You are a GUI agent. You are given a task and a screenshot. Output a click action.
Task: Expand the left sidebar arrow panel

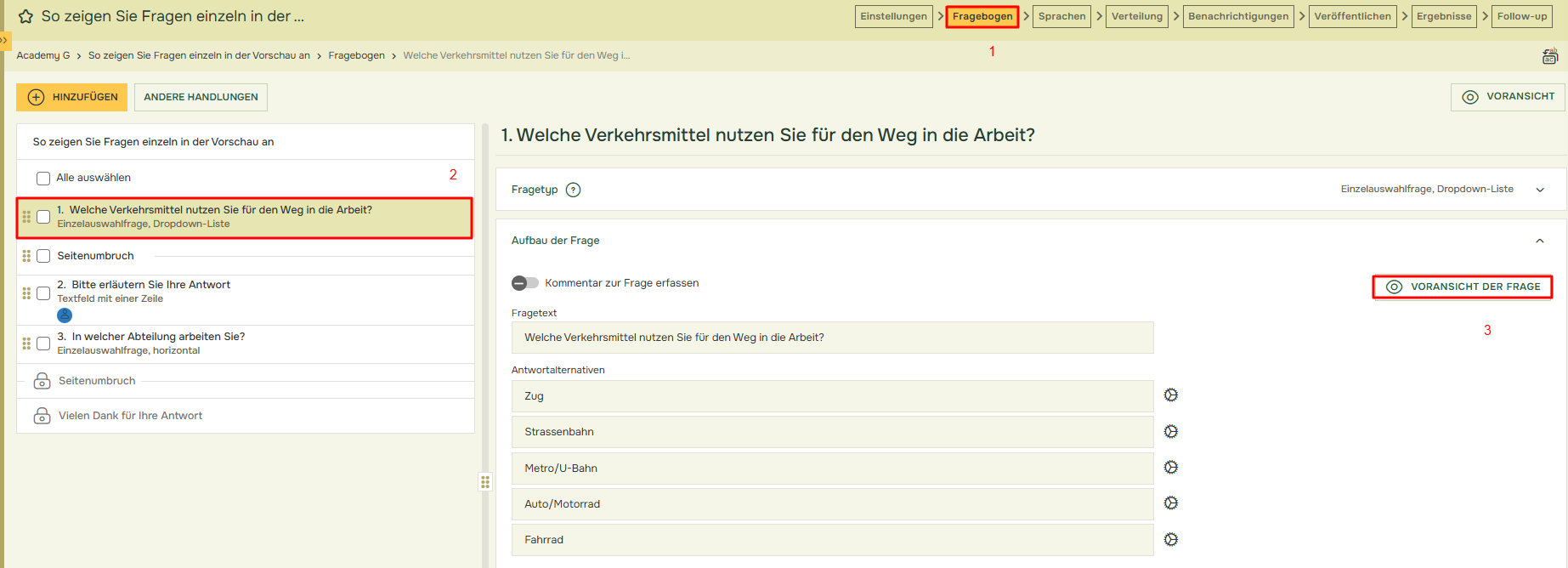[x=4, y=40]
